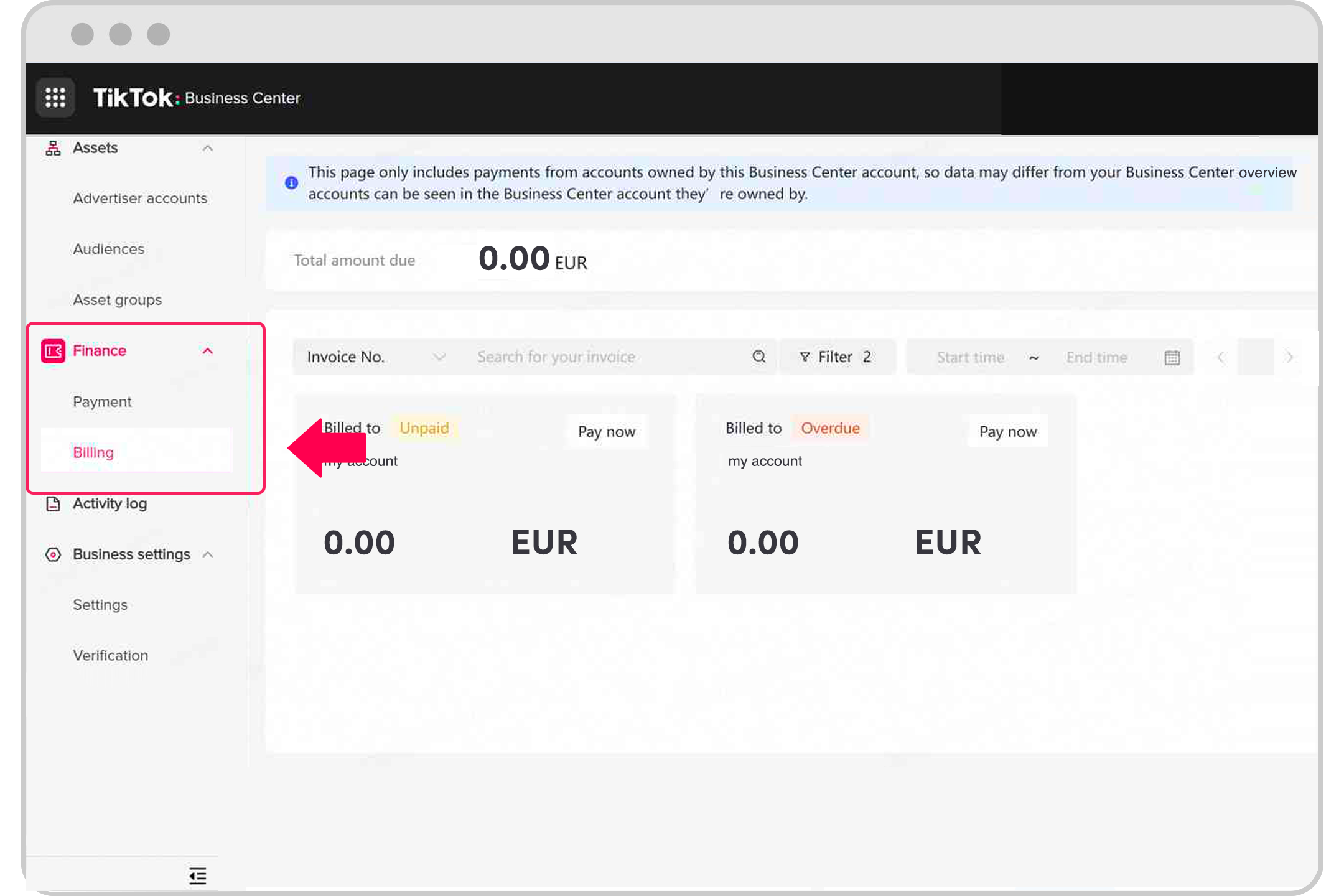
Task: Select Payment in the Finance menu
Action: click(x=102, y=401)
